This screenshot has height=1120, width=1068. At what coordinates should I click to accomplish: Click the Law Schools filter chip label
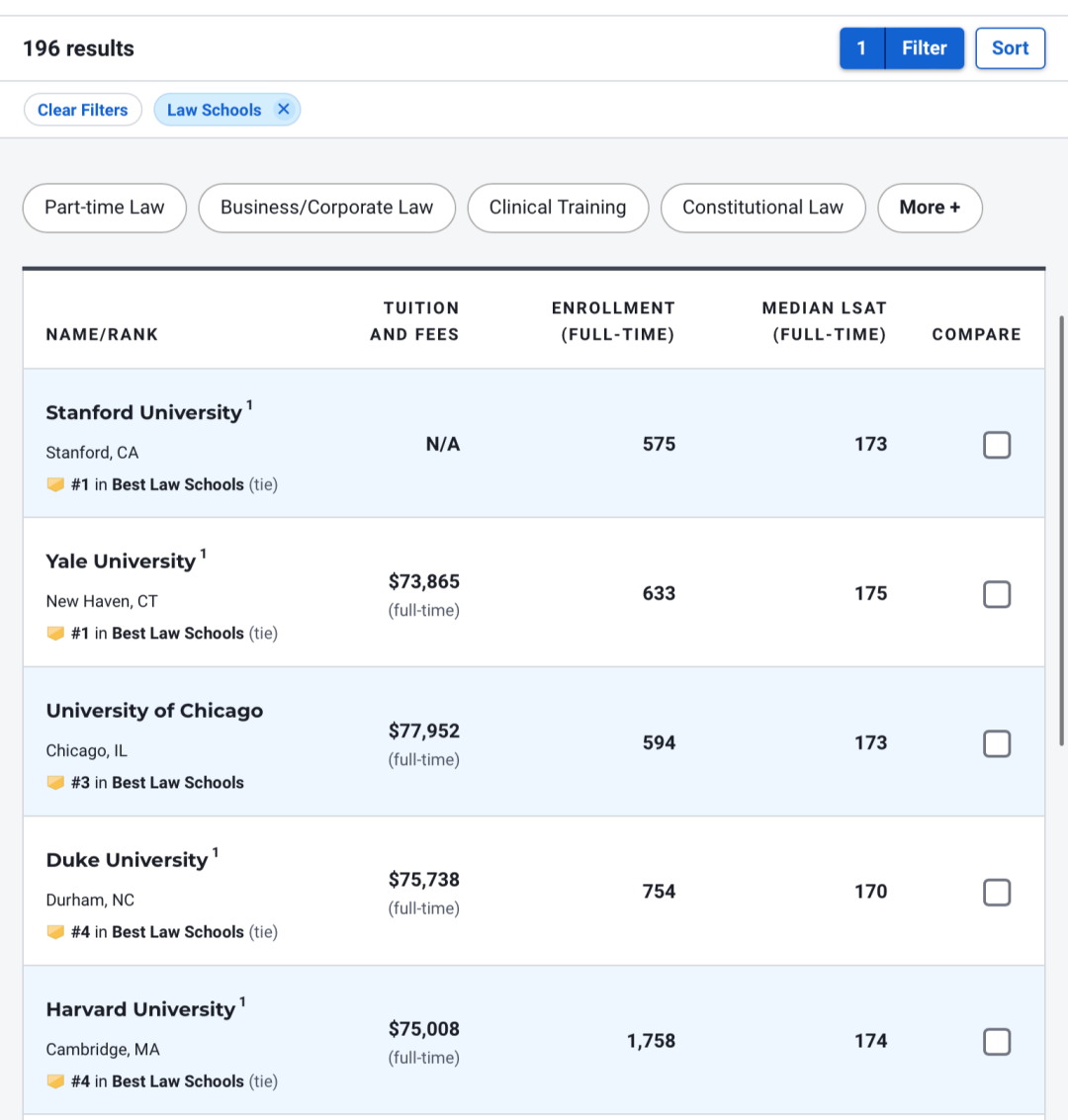[x=215, y=110]
